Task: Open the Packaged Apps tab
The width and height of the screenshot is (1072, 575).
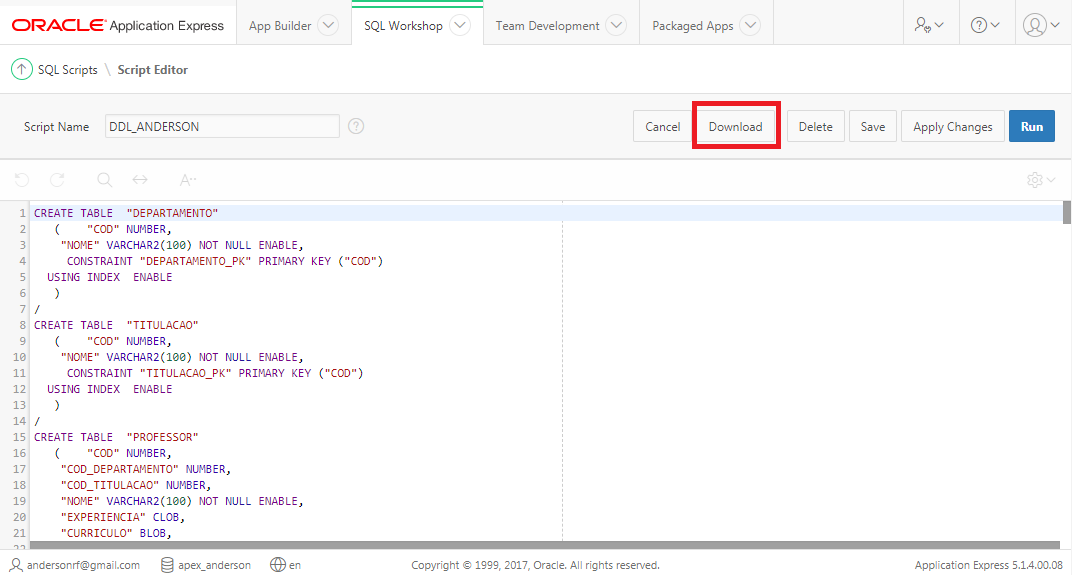Action: click(x=693, y=25)
